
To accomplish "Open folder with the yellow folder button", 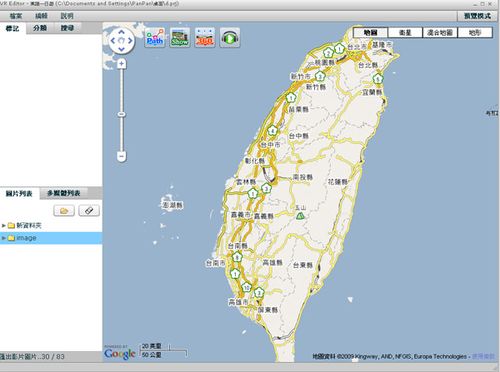I will 64,211.
